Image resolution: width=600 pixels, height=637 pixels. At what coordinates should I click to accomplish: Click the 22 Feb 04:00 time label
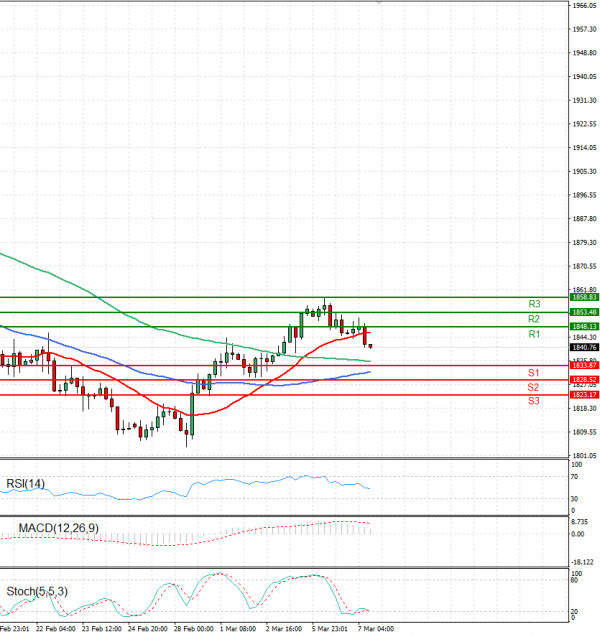tap(56, 629)
